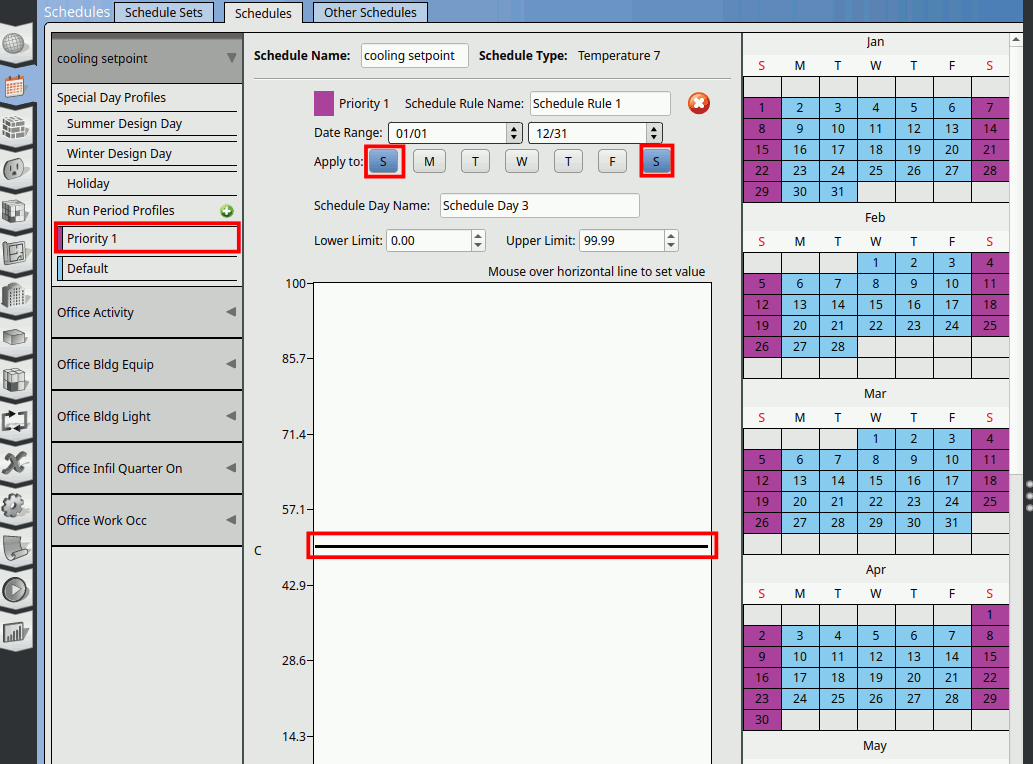Toggle Friday in Apply to days

[613, 162]
